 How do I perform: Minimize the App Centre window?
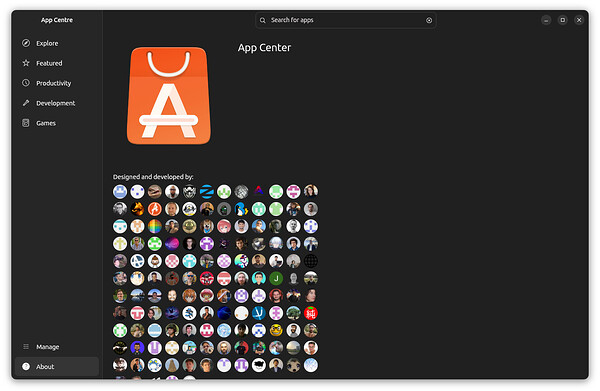(x=546, y=20)
